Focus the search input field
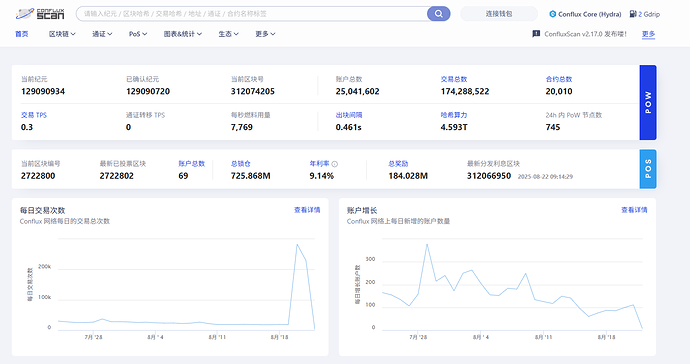This screenshot has width=690, height=364. tap(252, 14)
